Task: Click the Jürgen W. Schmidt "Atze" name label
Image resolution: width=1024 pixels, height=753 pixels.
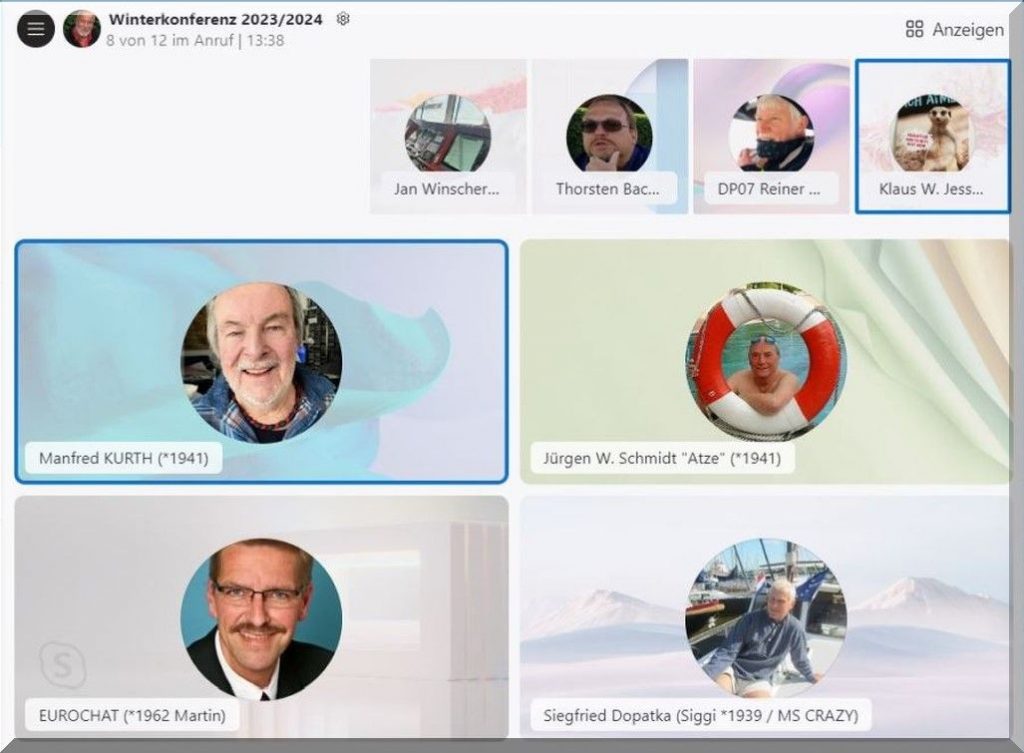Action: (x=655, y=458)
